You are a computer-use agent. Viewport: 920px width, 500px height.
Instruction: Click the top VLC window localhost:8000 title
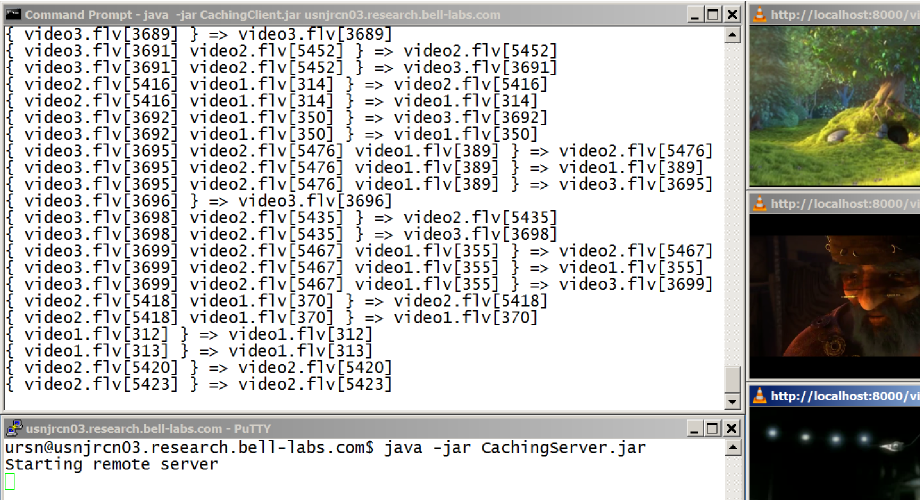(845, 15)
